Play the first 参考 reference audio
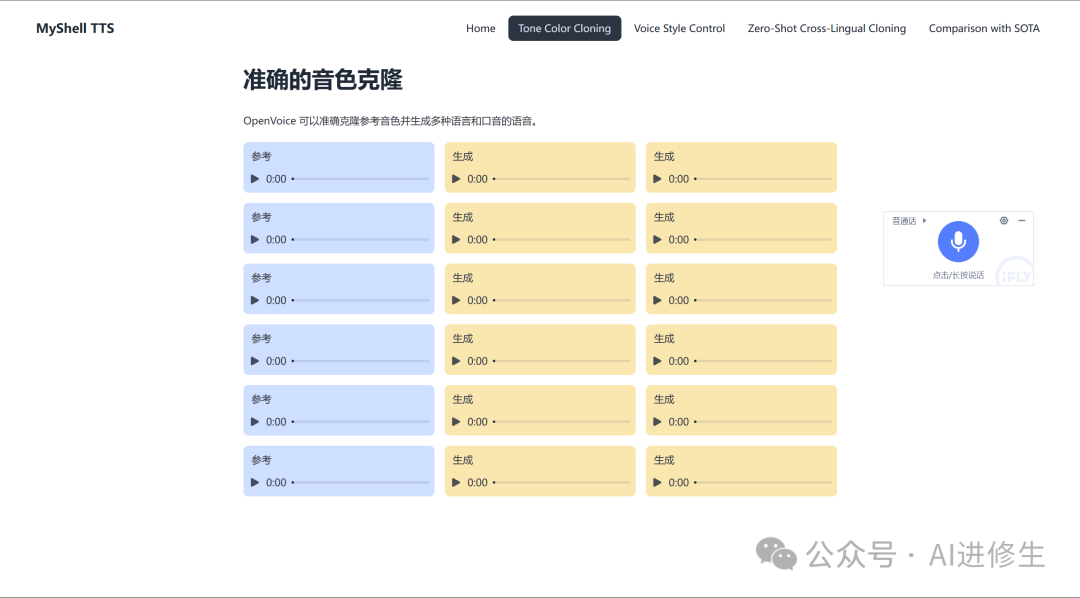The height and width of the screenshot is (598, 1080). (255, 179)
